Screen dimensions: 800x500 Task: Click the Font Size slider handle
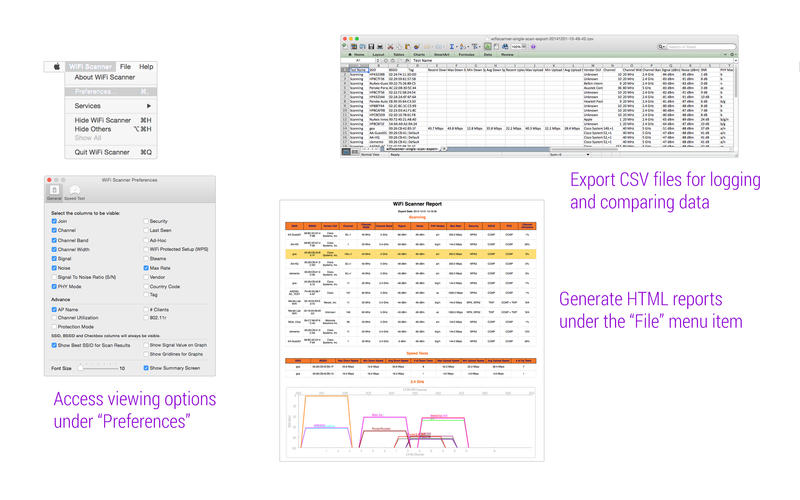pyautogui.click(x=80, y=368)
